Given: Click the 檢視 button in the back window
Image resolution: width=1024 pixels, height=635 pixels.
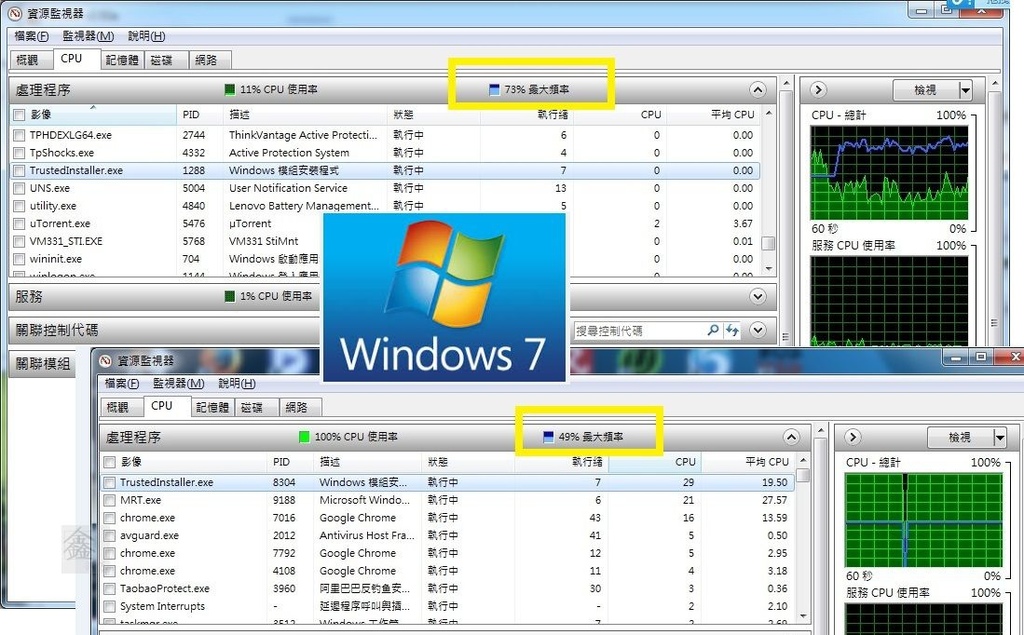Looking at the screenshot, I should pos(925,90).
